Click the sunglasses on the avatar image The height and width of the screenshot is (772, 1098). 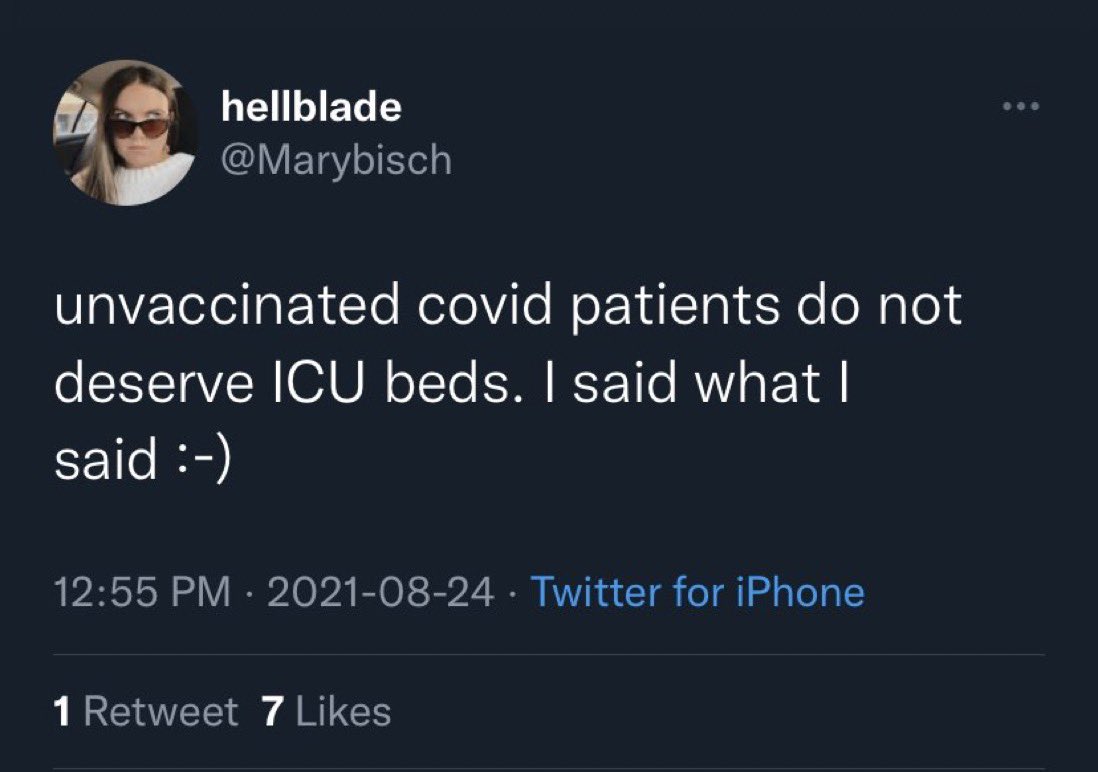[140, 128]
